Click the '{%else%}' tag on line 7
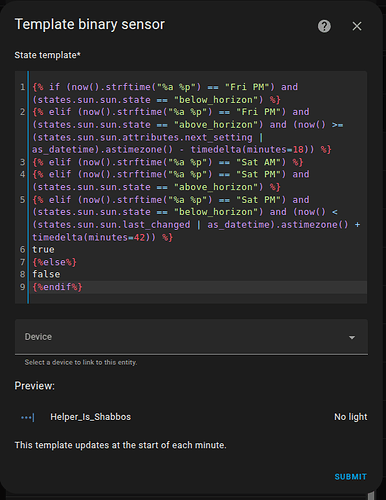This screenshot has height=500, width=386. pyautogui.click(x=54, y=262)
